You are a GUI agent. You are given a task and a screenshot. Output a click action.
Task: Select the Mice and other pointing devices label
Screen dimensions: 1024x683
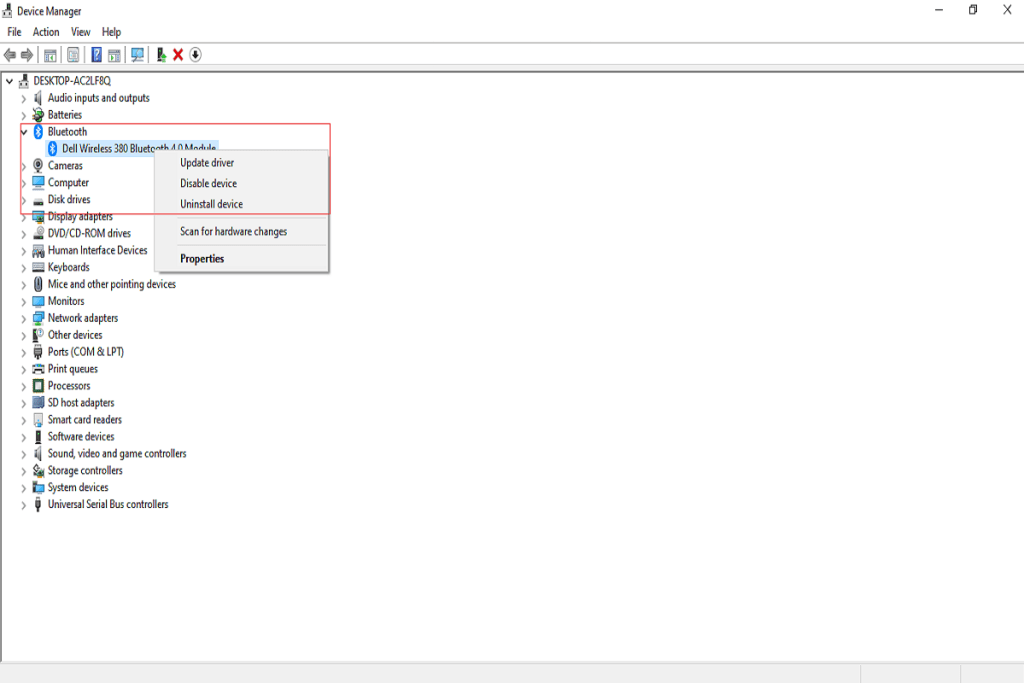(x=112, y=284)
